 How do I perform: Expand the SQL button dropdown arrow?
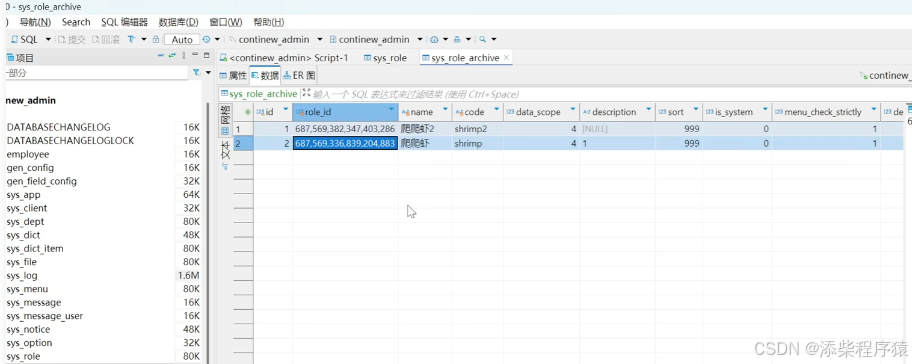click(47, 40)
